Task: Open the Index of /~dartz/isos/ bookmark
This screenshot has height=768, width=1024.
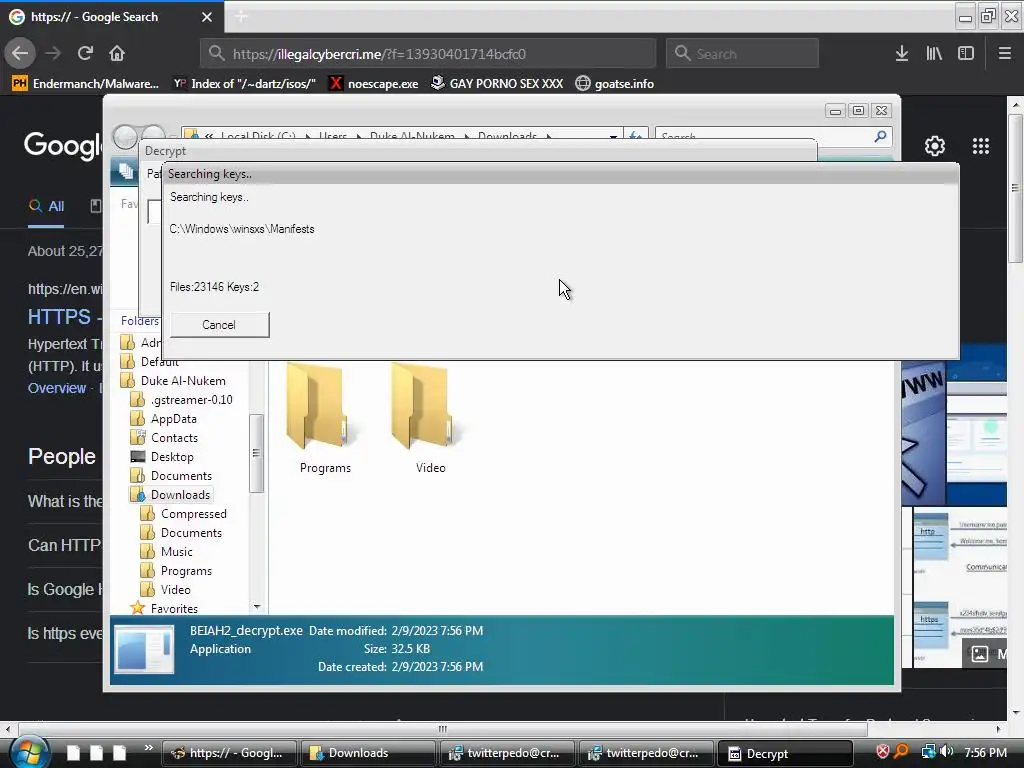Action: 244,84
